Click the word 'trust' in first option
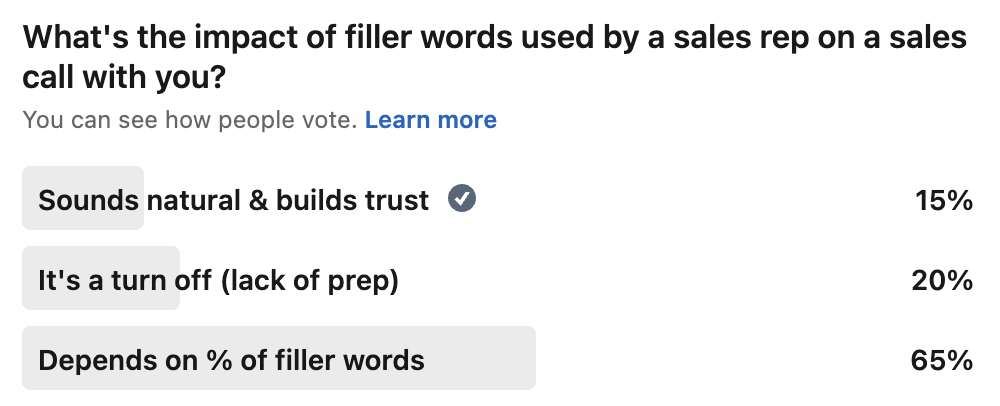The height and width of the screenshot is (406, 1000). click(397, 200)
